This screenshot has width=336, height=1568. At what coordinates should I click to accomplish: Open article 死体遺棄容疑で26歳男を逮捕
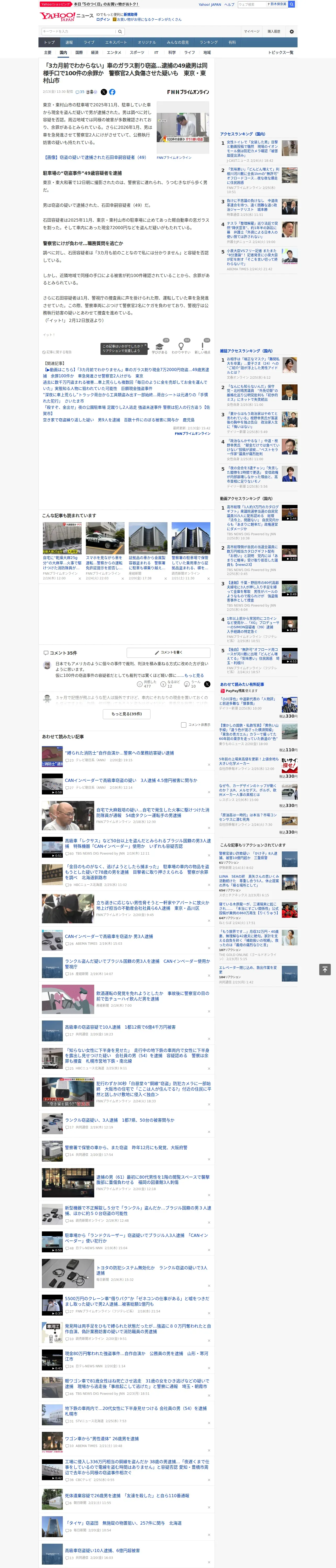coord(127,1496)
